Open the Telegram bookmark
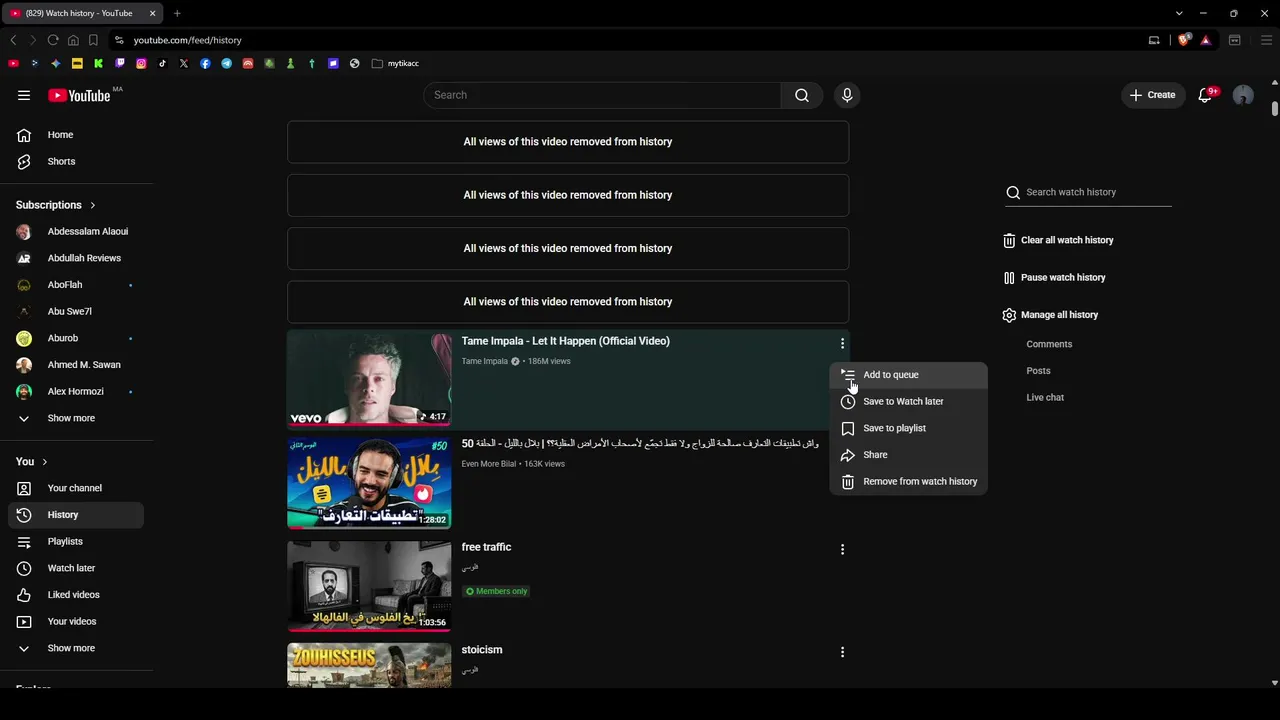Viewport: 1280px width, 720px height. tap(226, 63)
